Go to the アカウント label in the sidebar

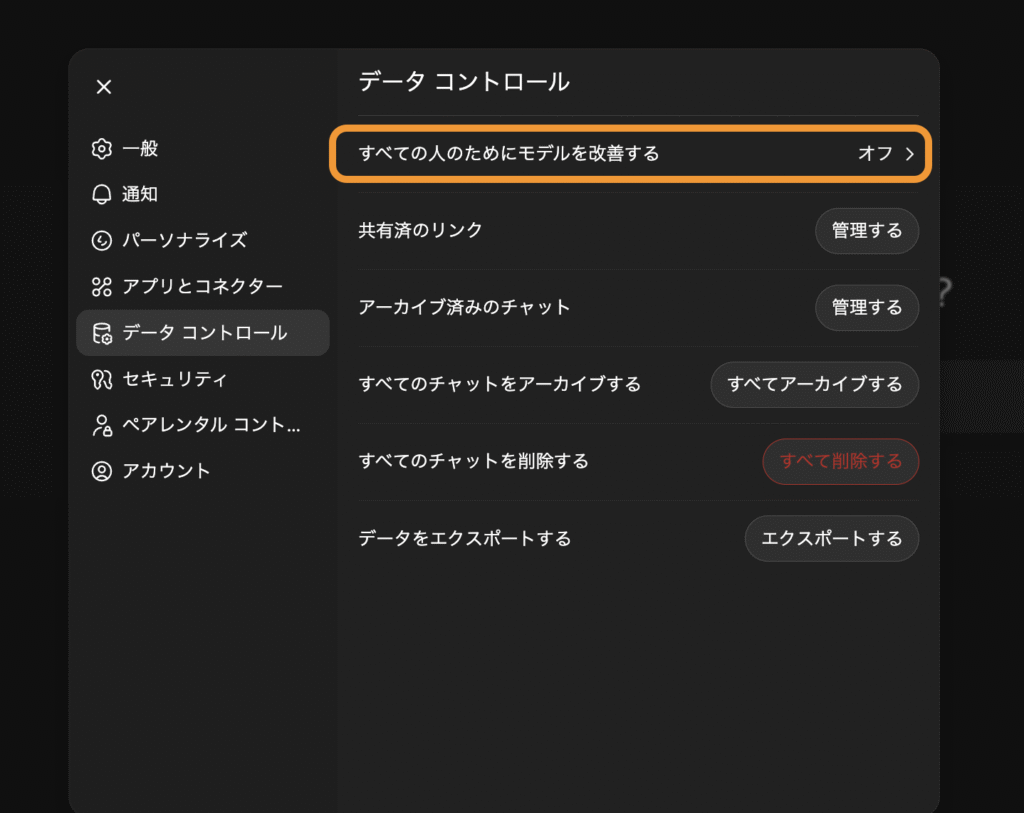pyautogui.click(x=166, y=471)
